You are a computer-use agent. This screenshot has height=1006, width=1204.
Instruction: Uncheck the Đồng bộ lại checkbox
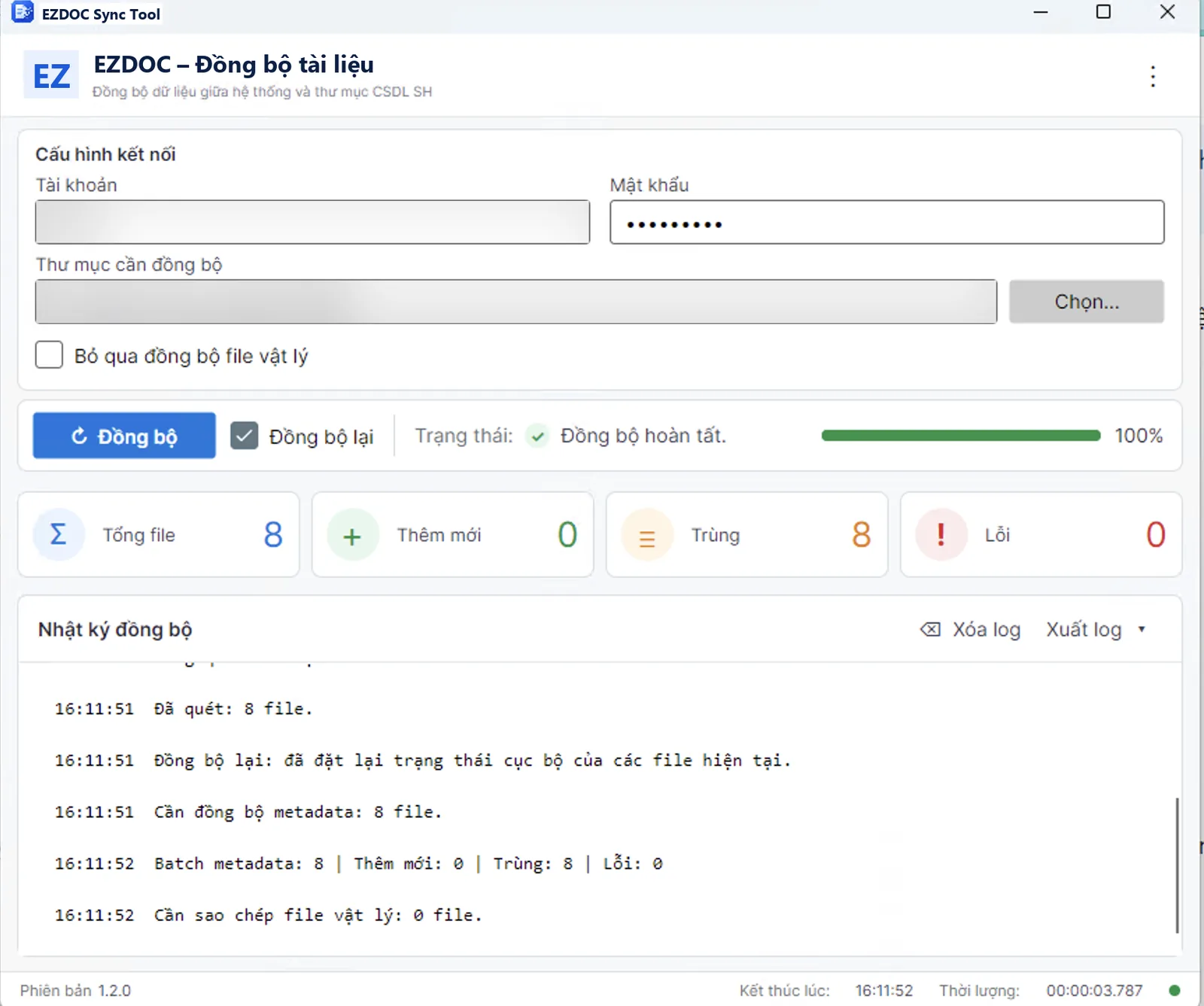(x=244, y=436)
